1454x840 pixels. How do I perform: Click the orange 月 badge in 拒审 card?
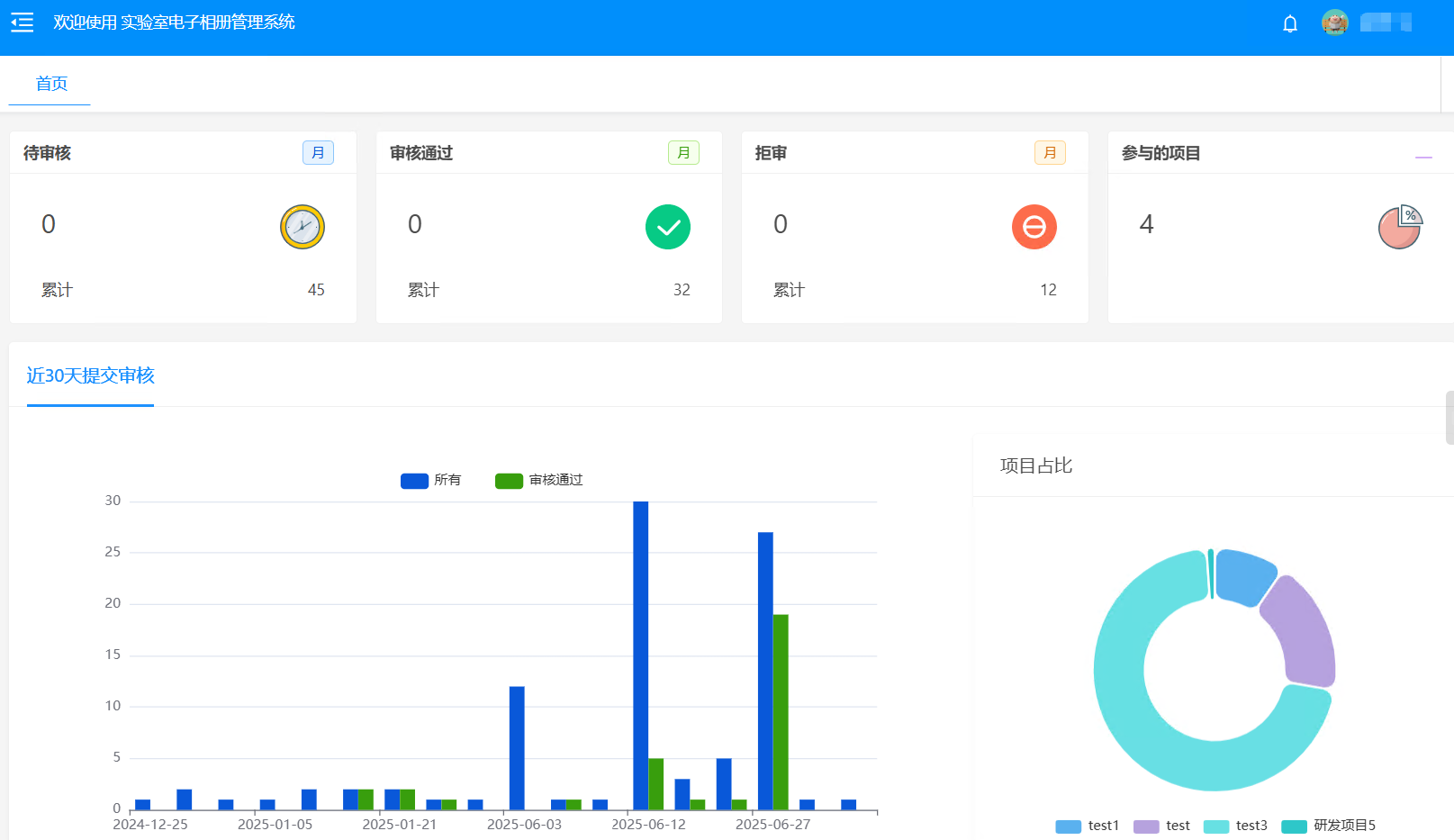(1050, 153)
